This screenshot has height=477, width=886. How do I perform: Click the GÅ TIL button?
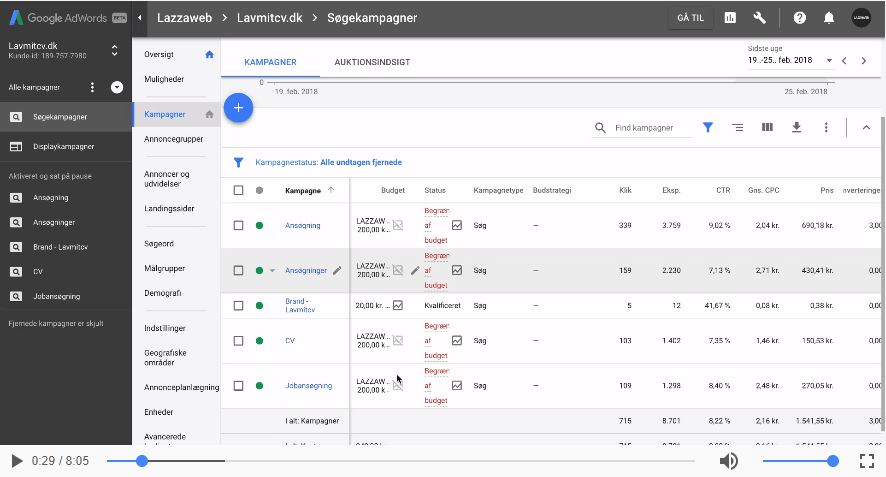690,18
